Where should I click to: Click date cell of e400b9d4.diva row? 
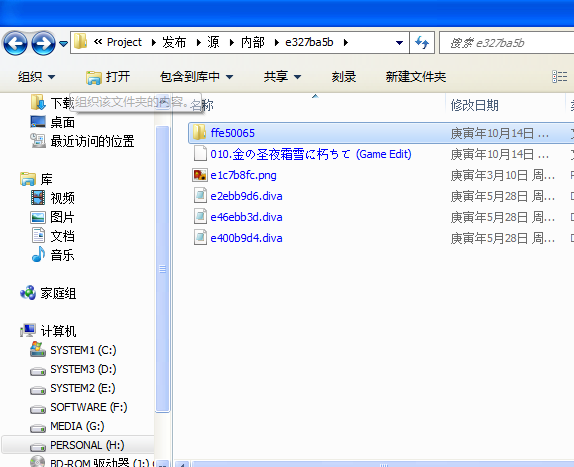(502, 239)
